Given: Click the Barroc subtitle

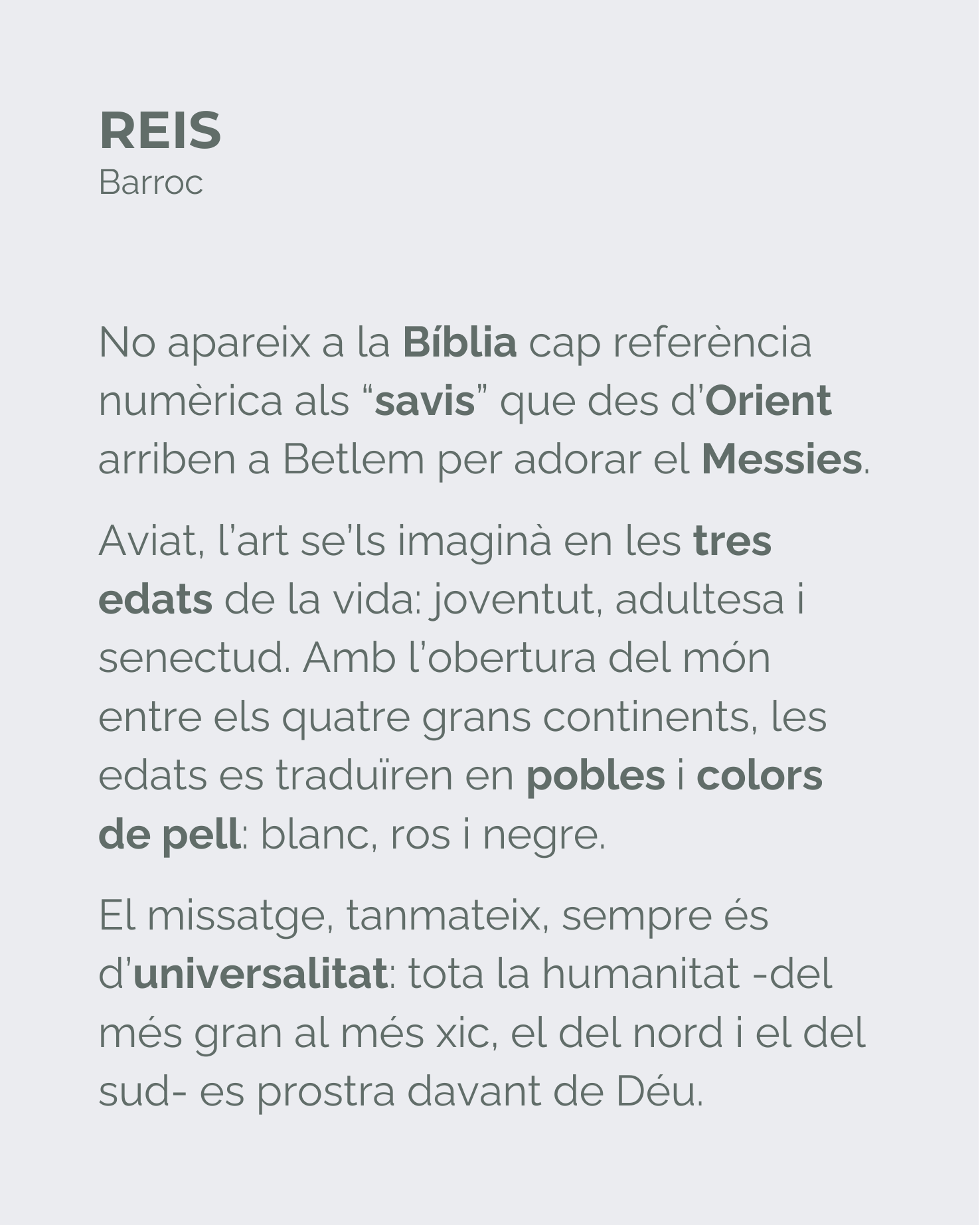Looking at the screenshot, I should coord(151,183).
